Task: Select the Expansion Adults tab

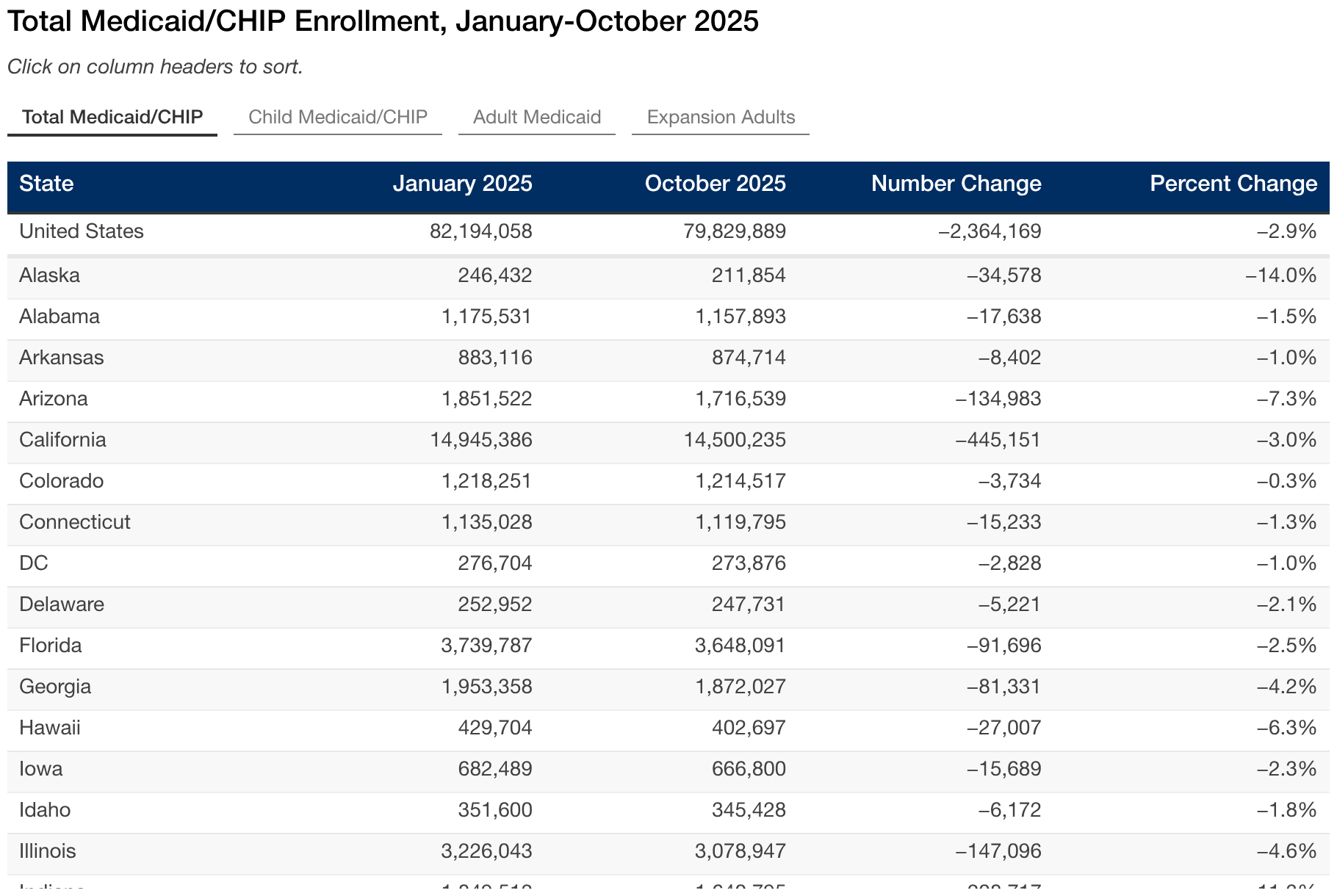Action: [721, 118]
